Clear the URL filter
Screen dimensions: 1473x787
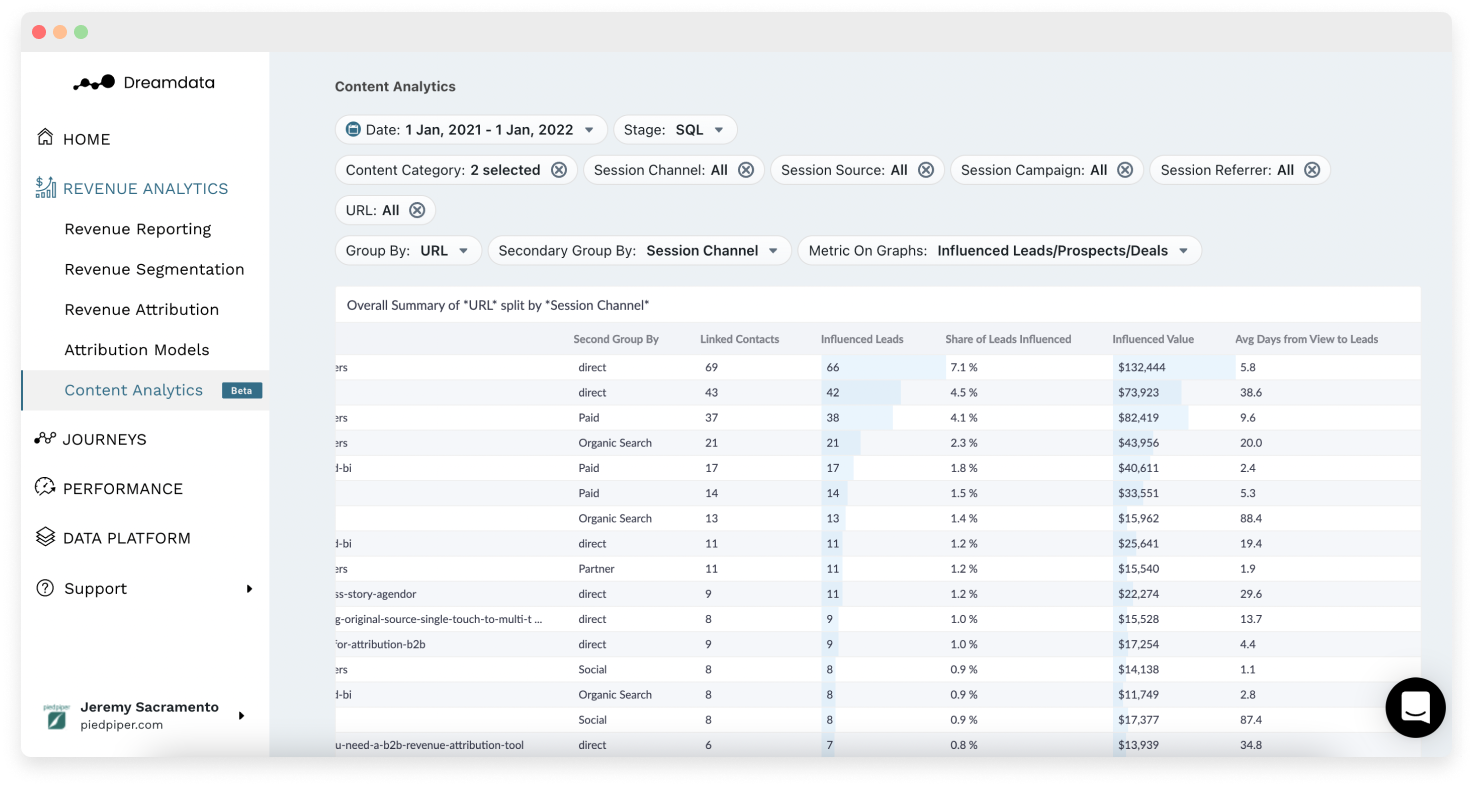click(416, 210)
